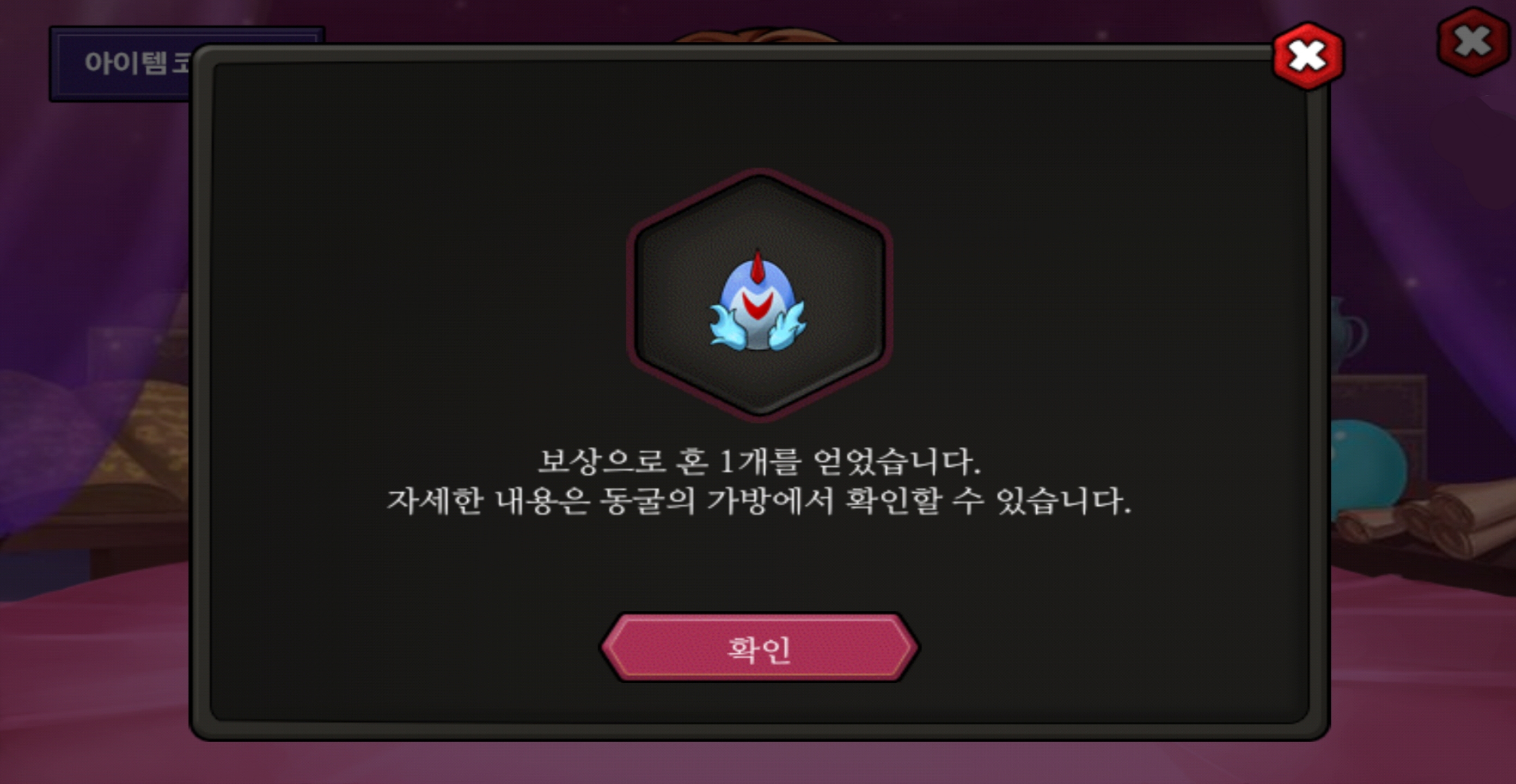Tap the pink tablecloth below the popup
Image resolution: width=1516 pixels, height=784 pixels.
coord(759,762)
